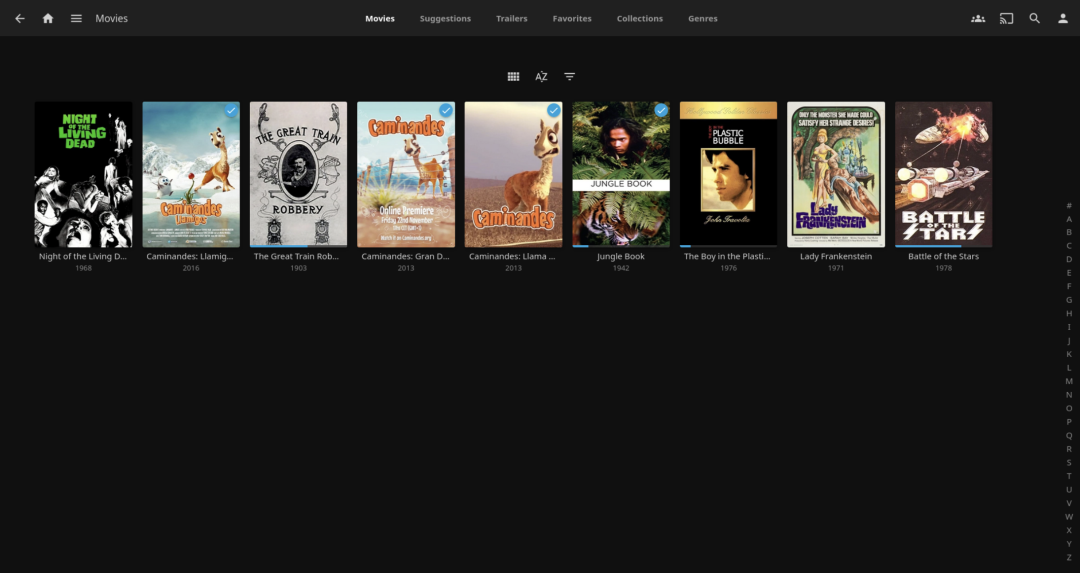Open Caminandes: Gran Dillama poster
This screenshot has height=573, width=1080.
[406, 174]
